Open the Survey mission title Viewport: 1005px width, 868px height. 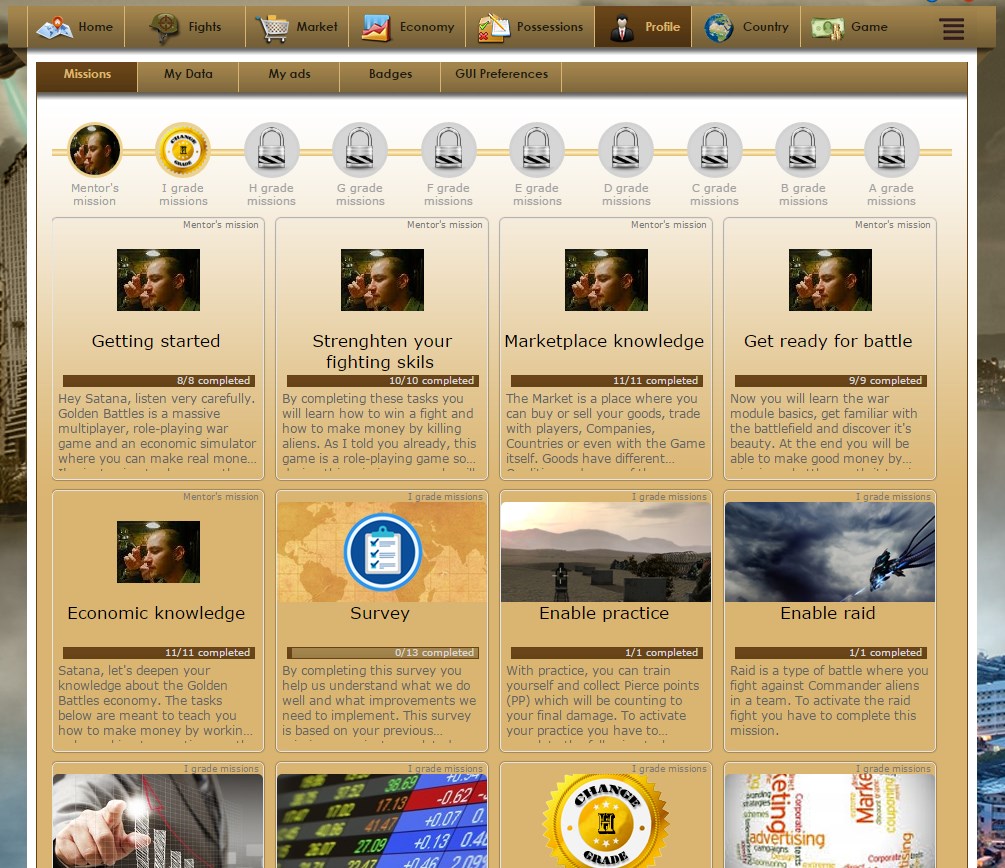coord(380,613)
